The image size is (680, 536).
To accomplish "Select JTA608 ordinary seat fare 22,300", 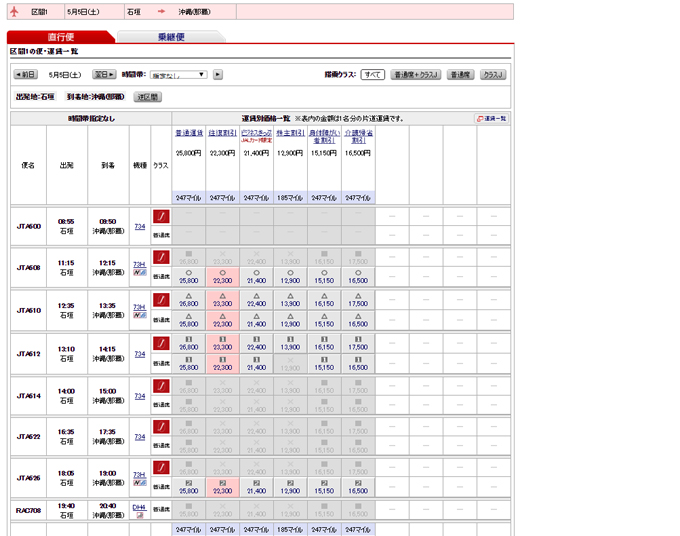I will tap(222, 277).
